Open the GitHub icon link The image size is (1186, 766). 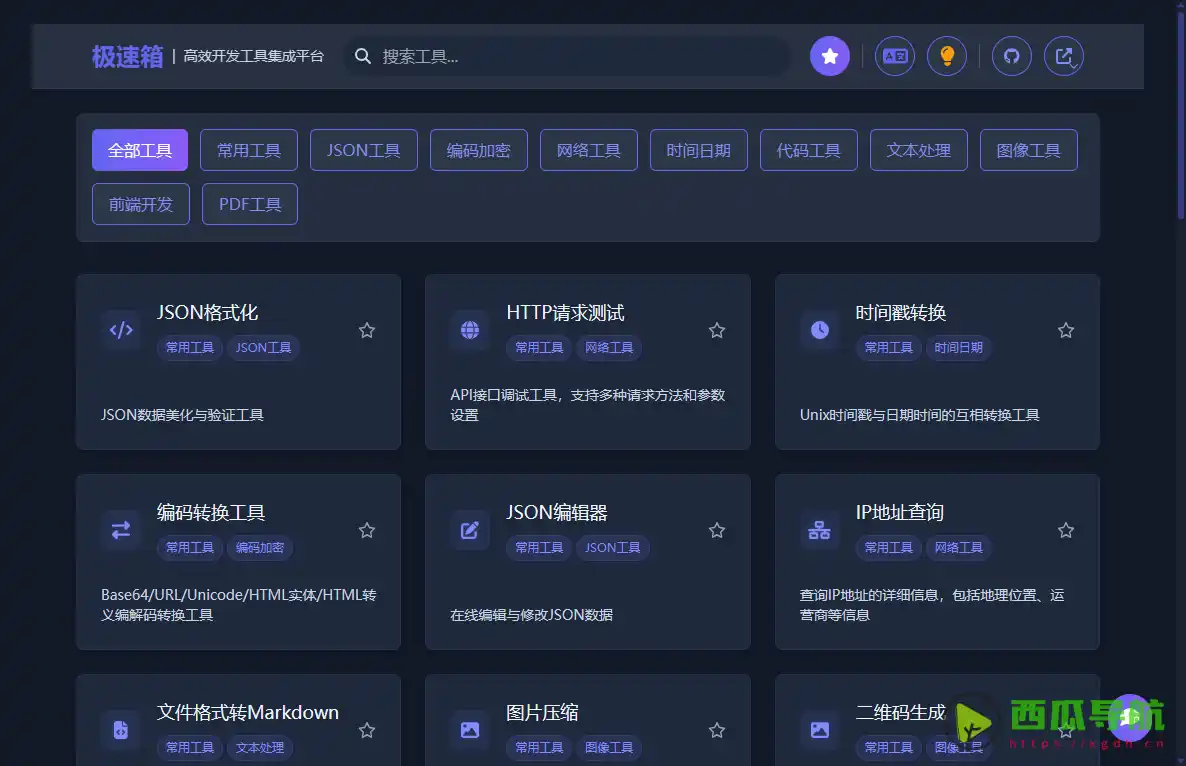(x=1011, y=56)
